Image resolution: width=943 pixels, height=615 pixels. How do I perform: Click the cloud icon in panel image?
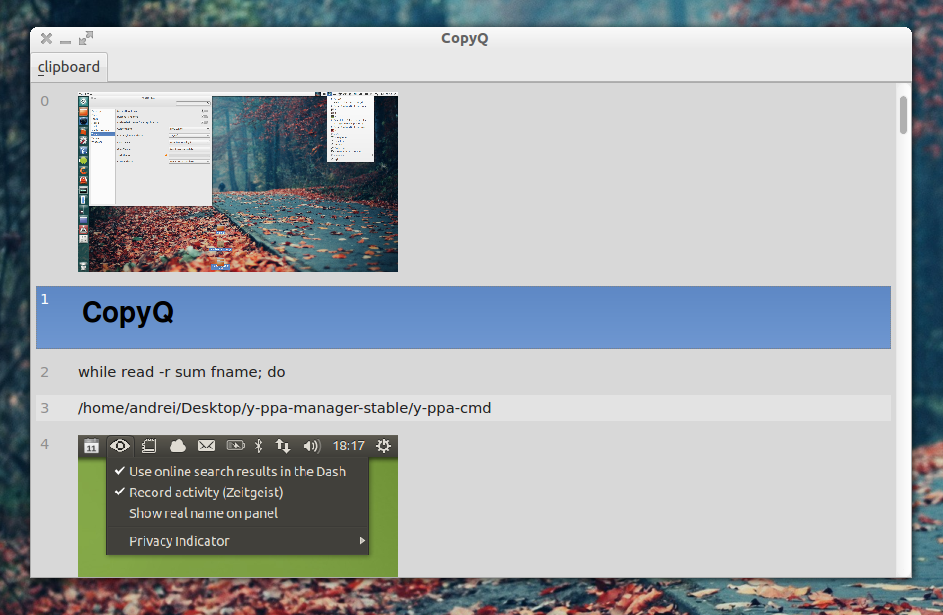coord(177,446)
